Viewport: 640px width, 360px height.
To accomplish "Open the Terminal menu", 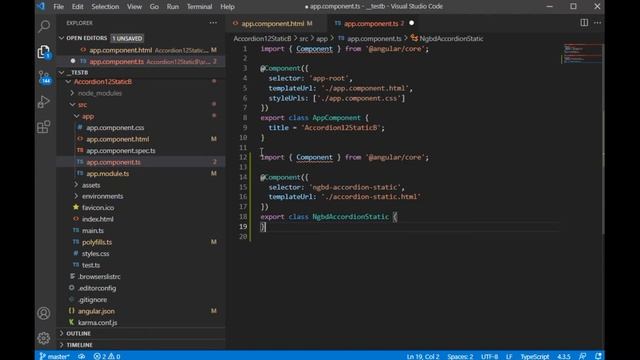I will point(199,7).
